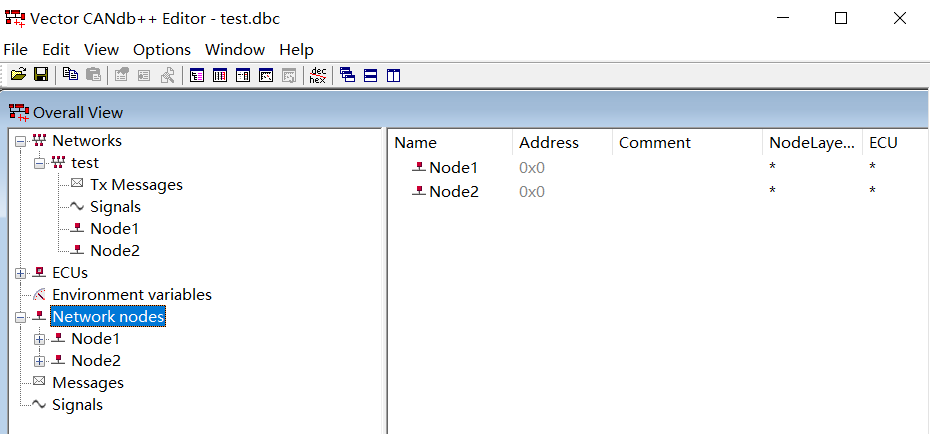Expand the ECUs tree branch
Image resolution: width=930 pixels, height=434 pixels.
[21, 273]
